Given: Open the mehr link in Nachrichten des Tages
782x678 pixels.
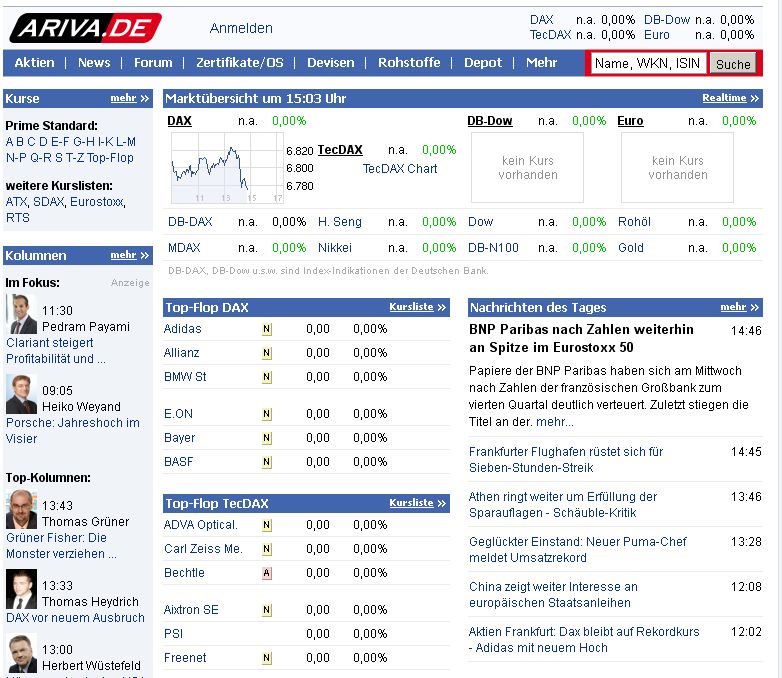Looking at the screenshot, I should point(740,307).
